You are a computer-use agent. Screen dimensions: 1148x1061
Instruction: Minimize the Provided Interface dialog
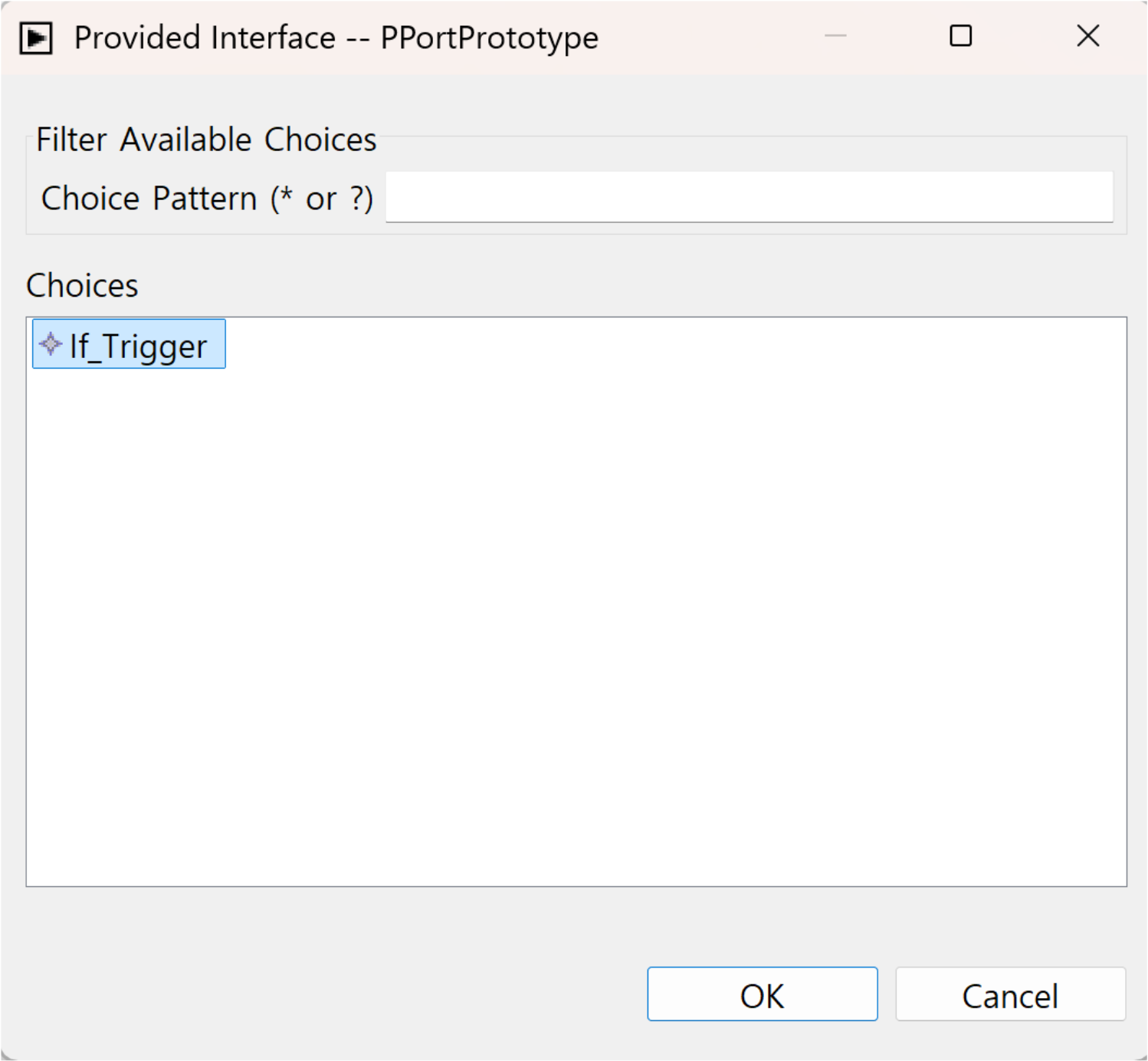(x=835, y=36)
